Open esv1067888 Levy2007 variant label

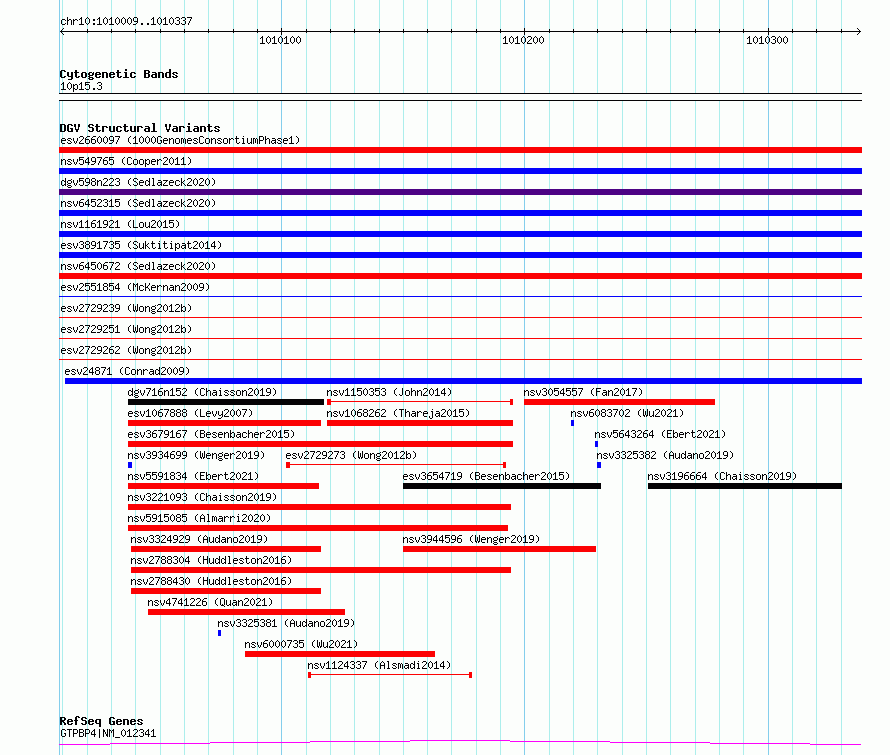tap(190, 413)
